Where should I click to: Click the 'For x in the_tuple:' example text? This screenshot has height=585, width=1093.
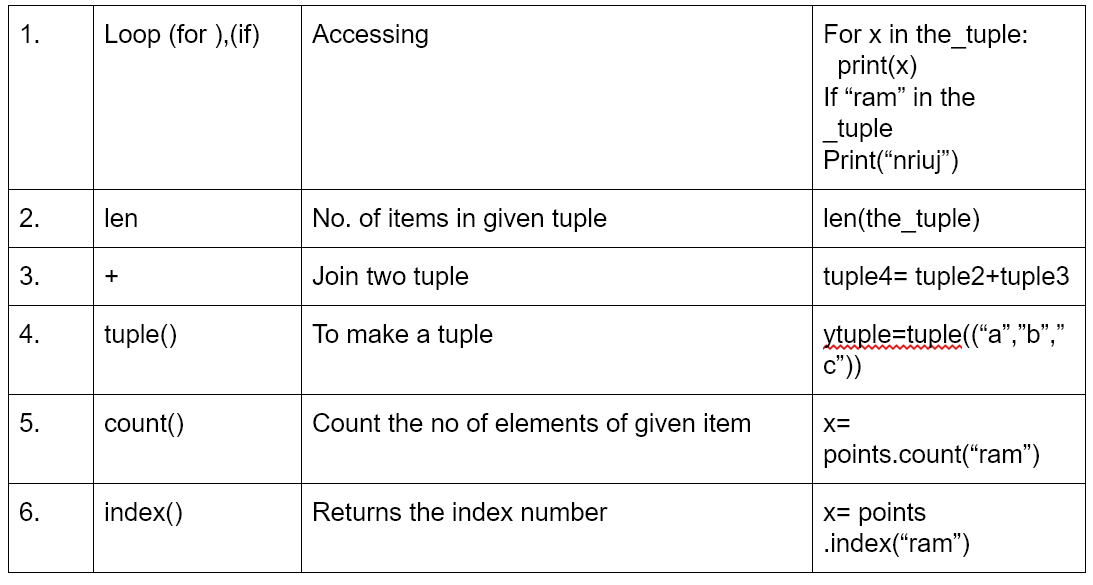(x=925, y=34)
